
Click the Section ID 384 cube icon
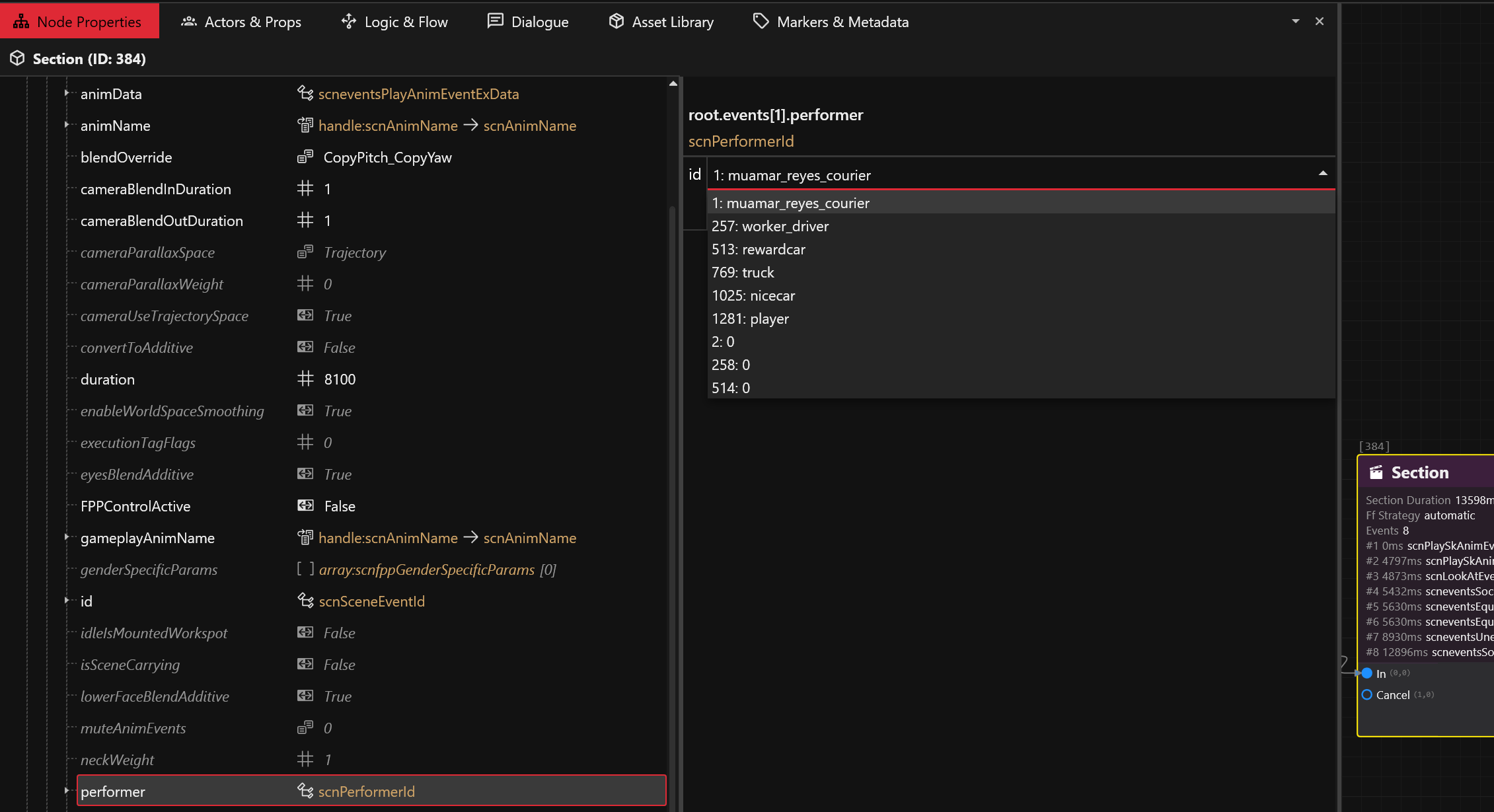click(x=17, y=59)
